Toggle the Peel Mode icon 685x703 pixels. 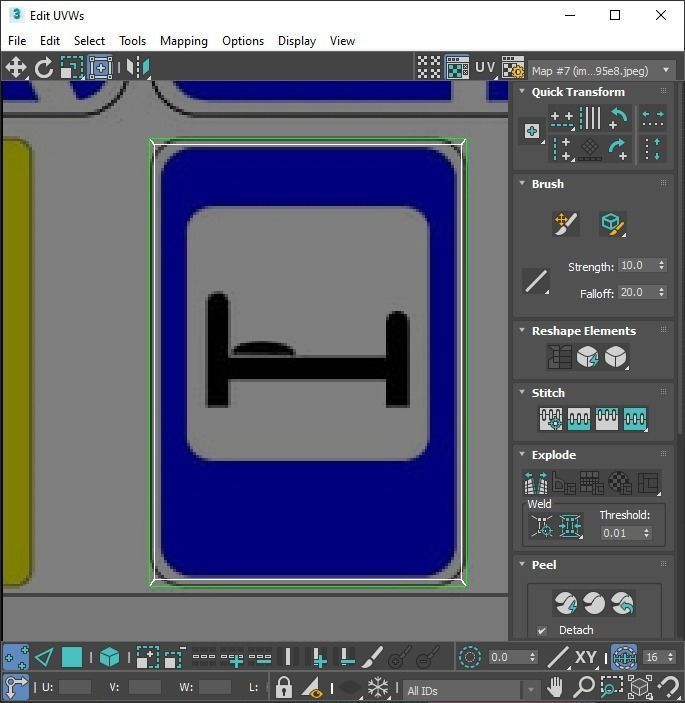point(594,603)
